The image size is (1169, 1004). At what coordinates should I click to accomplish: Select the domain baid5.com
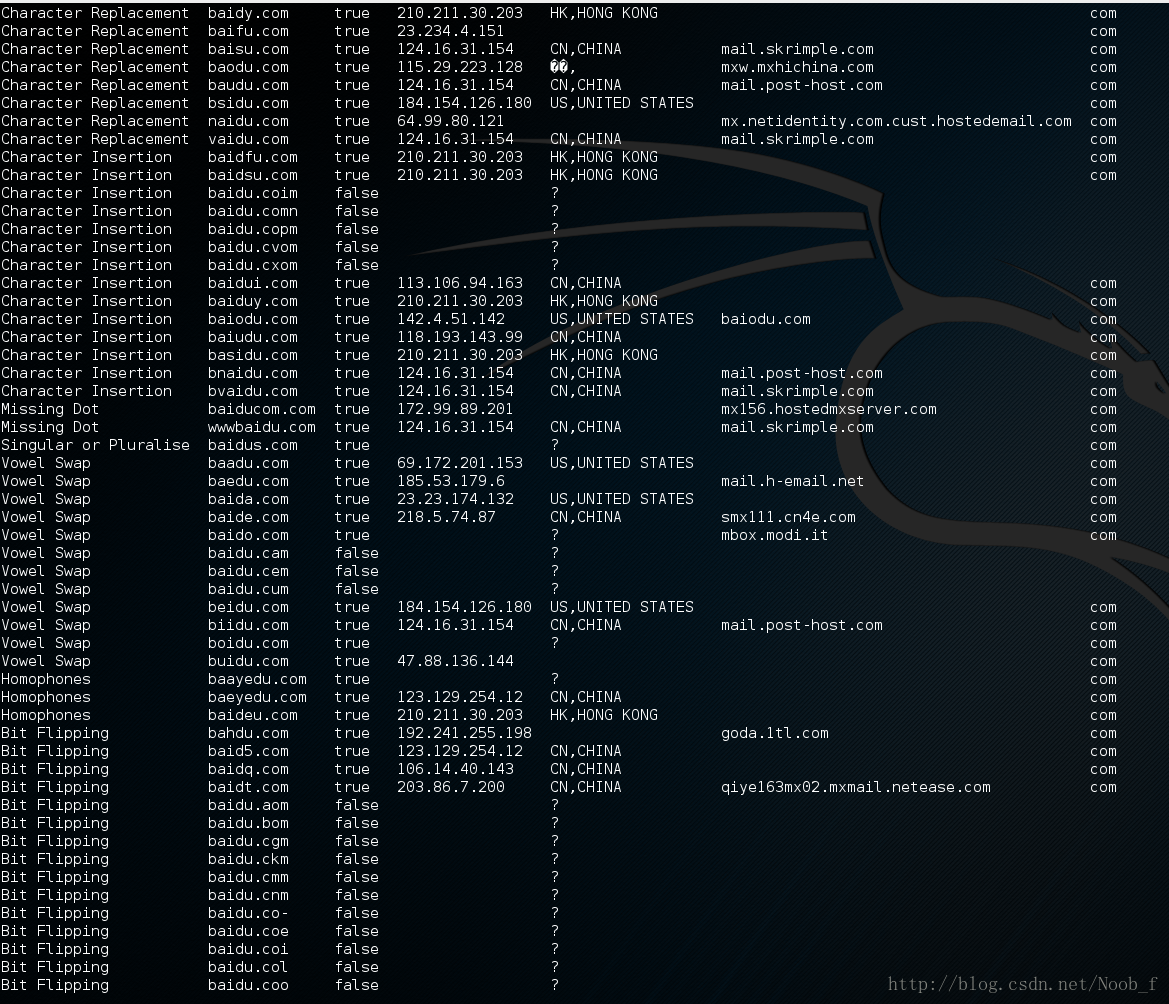248,751
